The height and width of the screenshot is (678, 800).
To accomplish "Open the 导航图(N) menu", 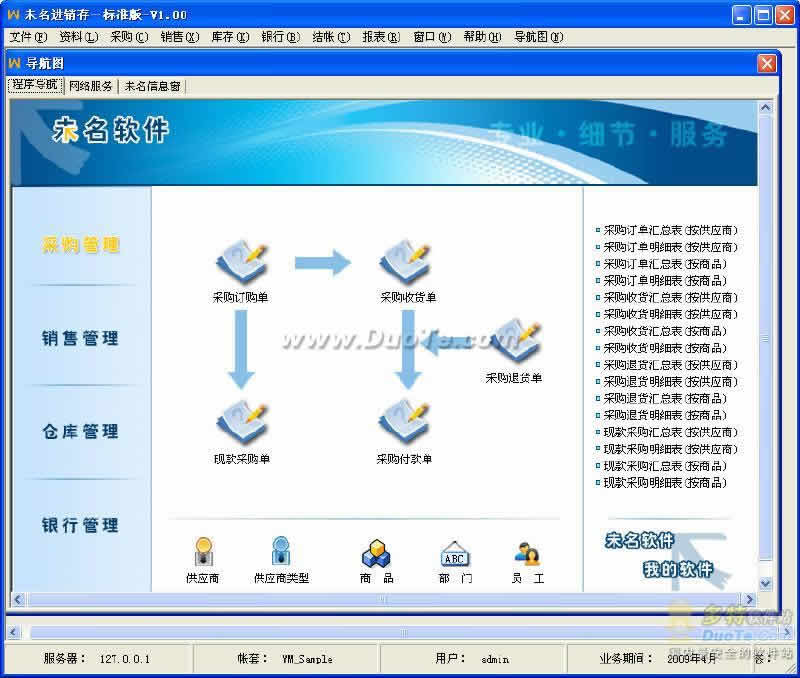I will tap(538, 37).
